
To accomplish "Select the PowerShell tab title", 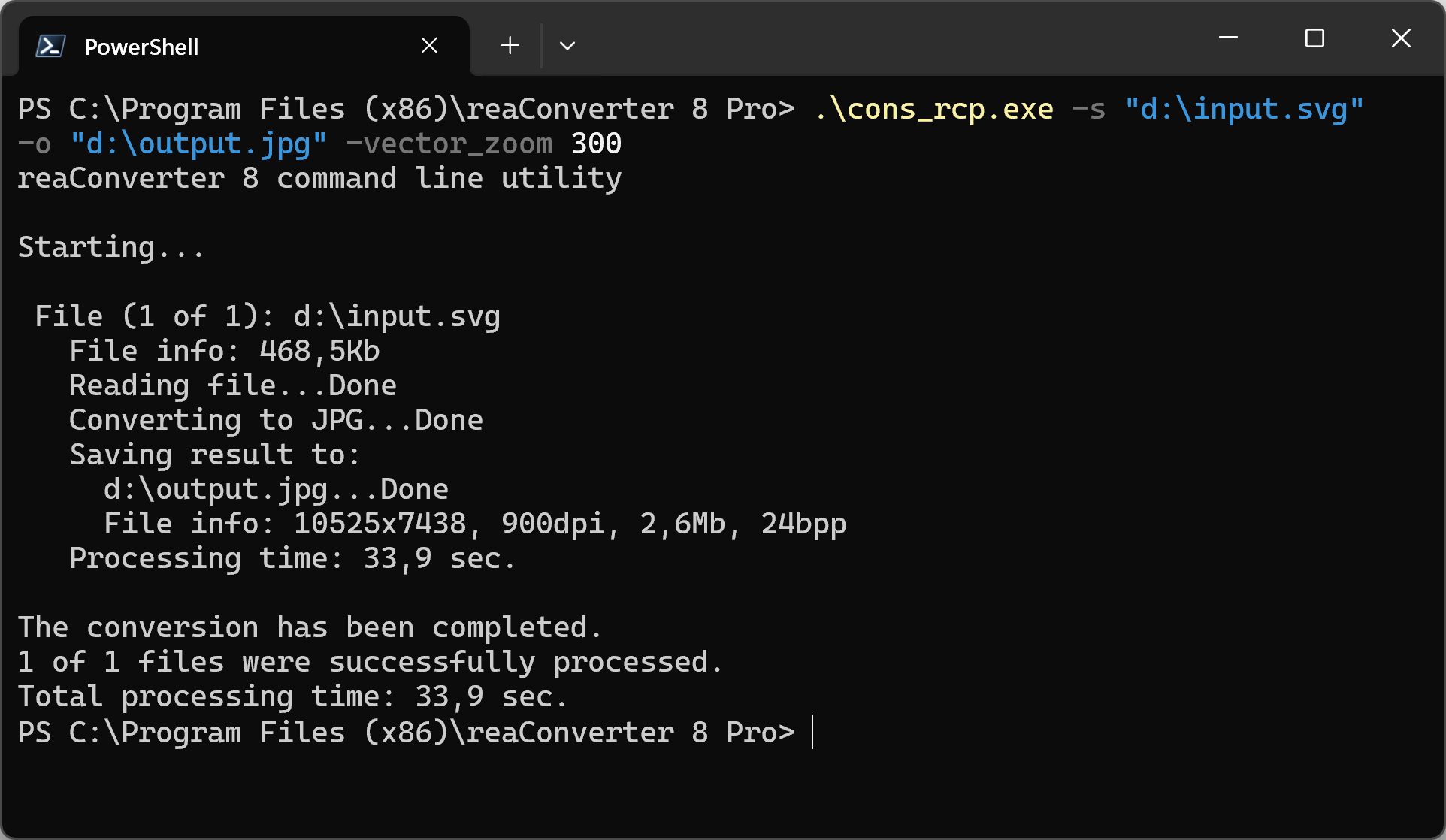I will 141,47.
